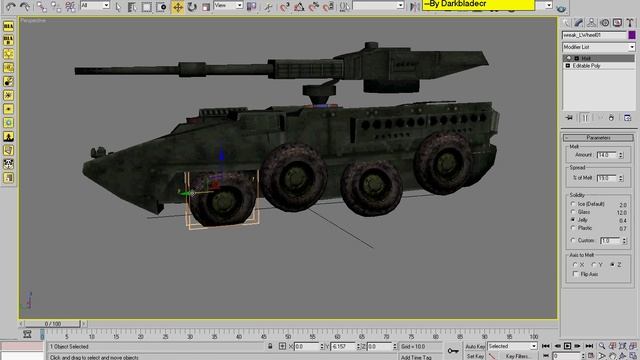Click the large Set Keys key icon
Image resolution: width=640 pixels, height=360 pixels.
(x=453, y=351)
